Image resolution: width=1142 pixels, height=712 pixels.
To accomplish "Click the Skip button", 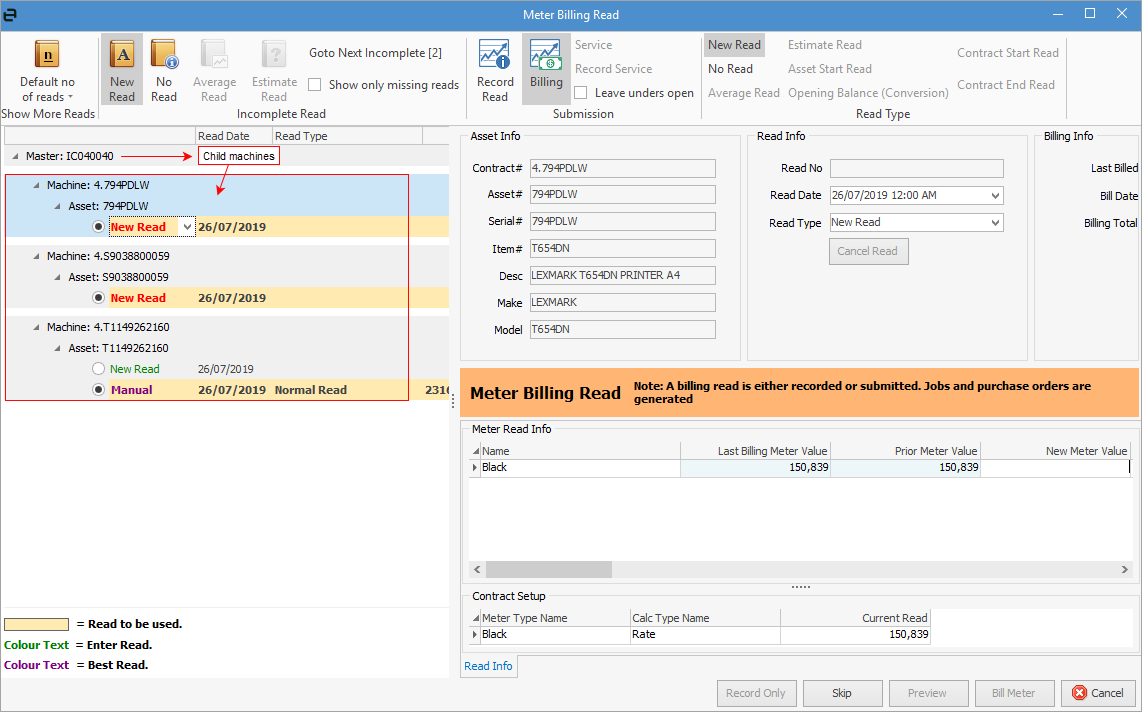I will tap(842, 693).
